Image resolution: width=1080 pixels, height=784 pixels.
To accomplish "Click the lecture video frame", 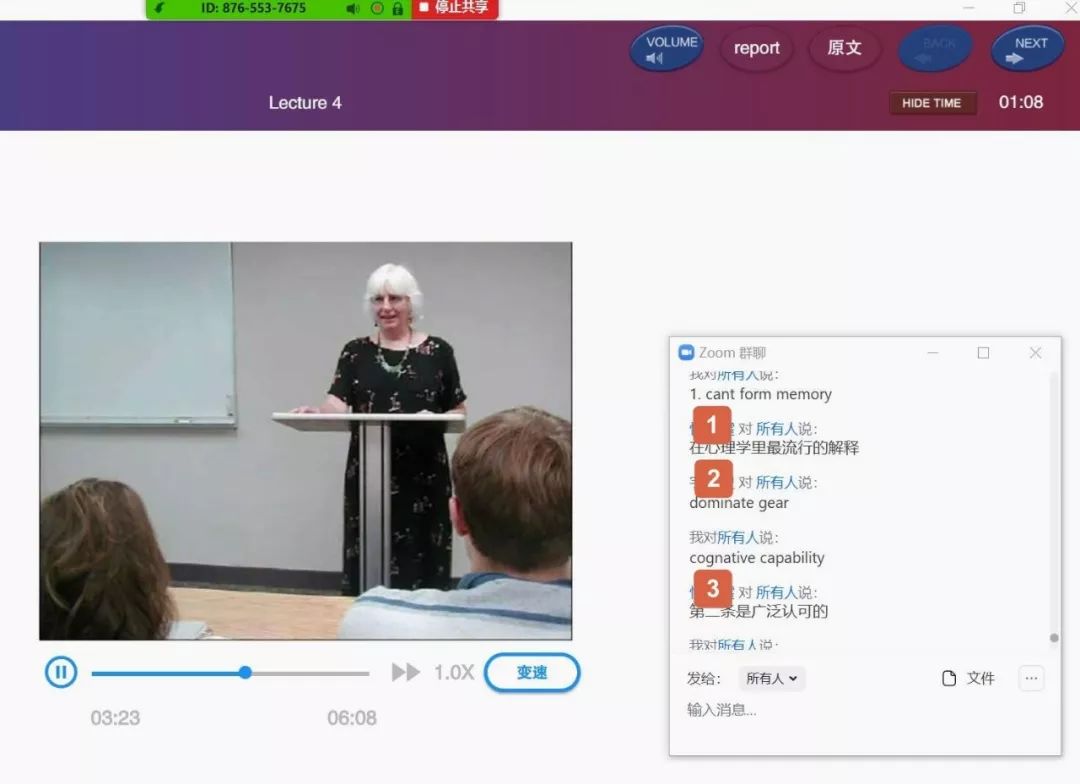I will (x=305, y=441).
